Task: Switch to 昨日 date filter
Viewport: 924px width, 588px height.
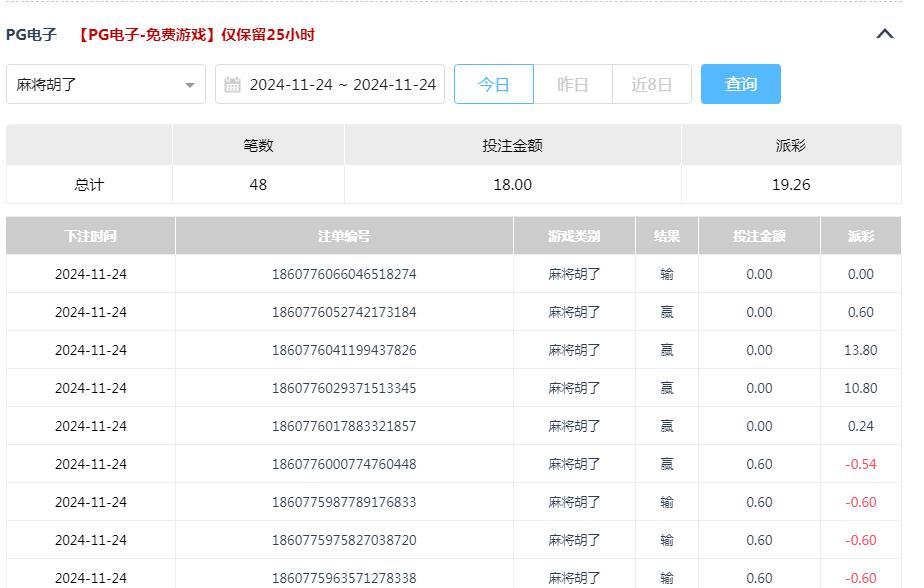Action: pos(572,84)
